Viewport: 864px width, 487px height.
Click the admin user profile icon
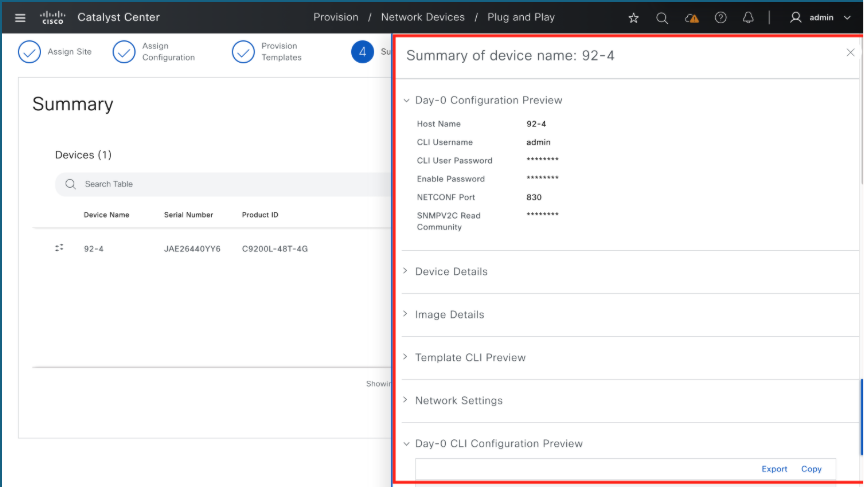coord(795,18)
